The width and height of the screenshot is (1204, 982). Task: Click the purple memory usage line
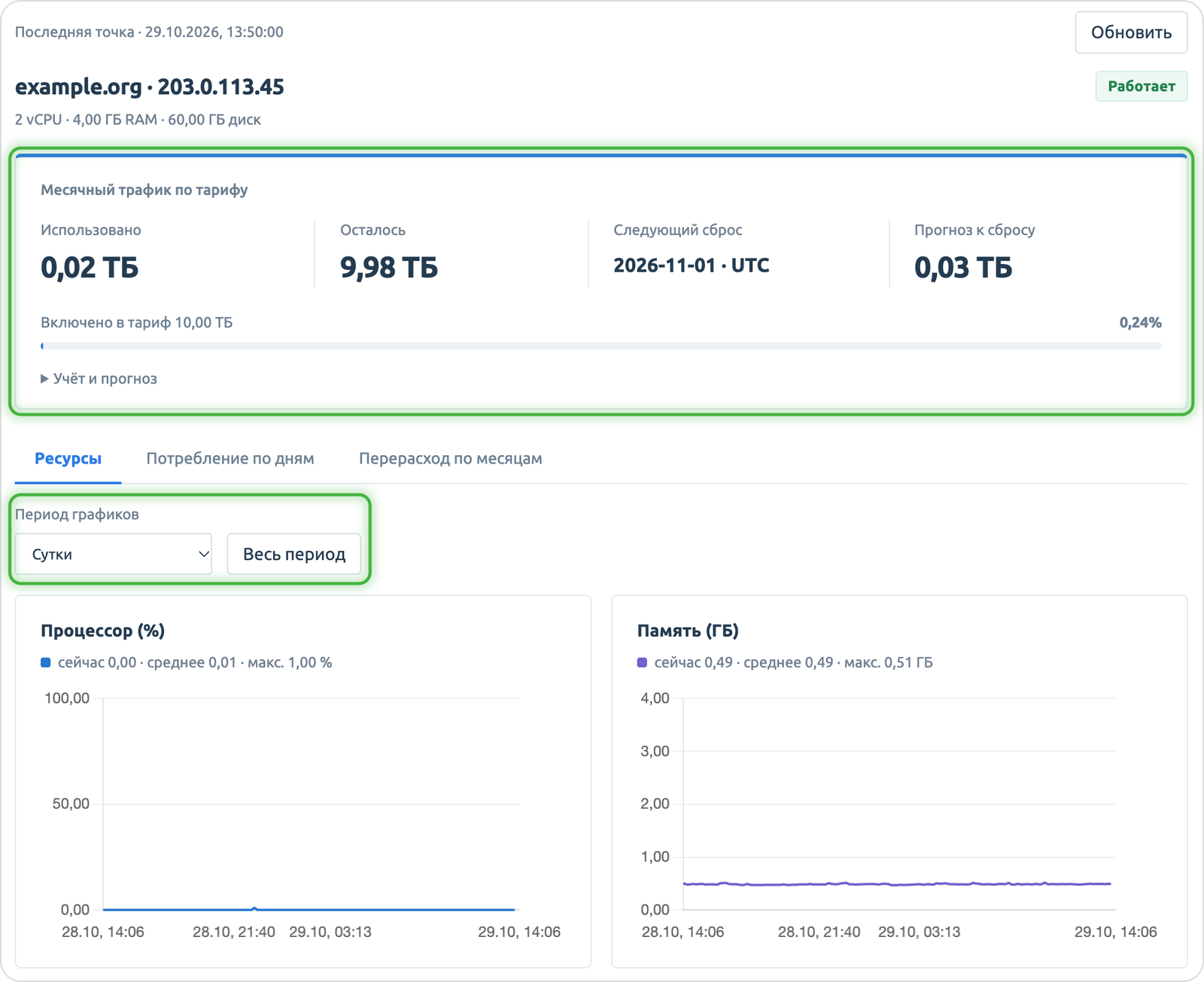click(x=897, y=883)
